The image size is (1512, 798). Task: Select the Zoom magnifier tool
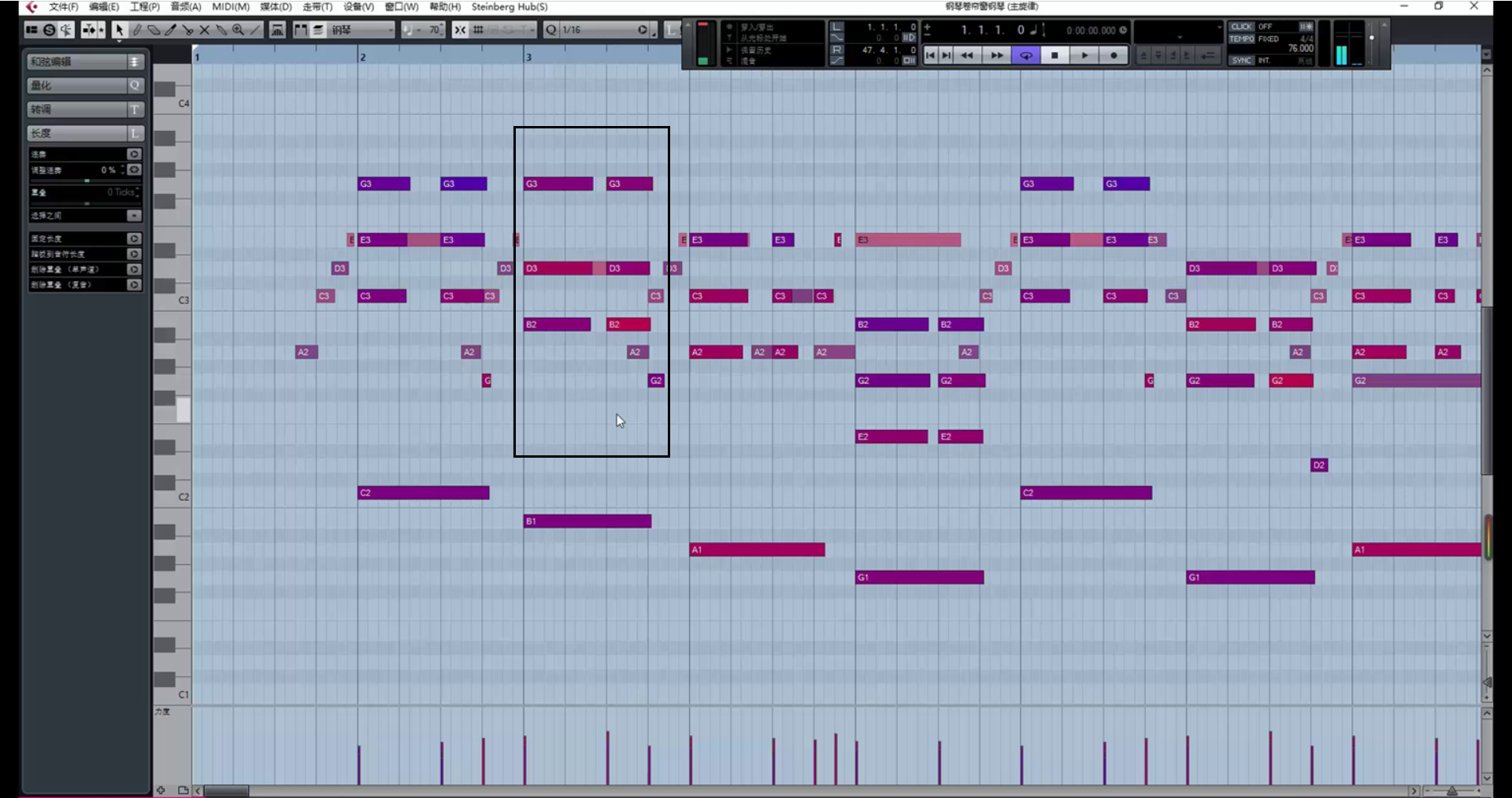(x=238, y=30)
